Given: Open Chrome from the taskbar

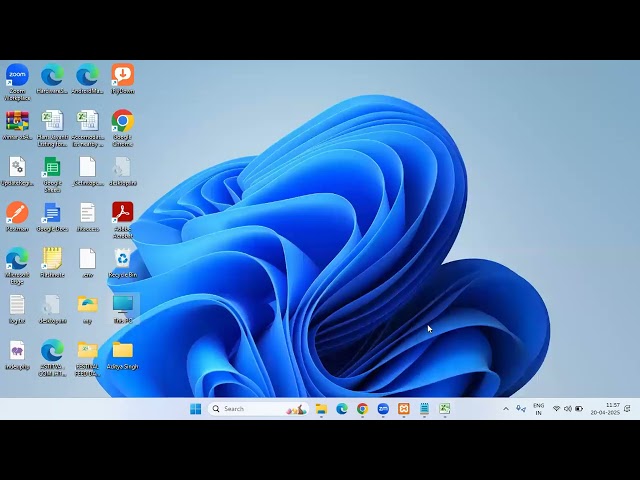Looking at the screenshot, I should point(362,409).
